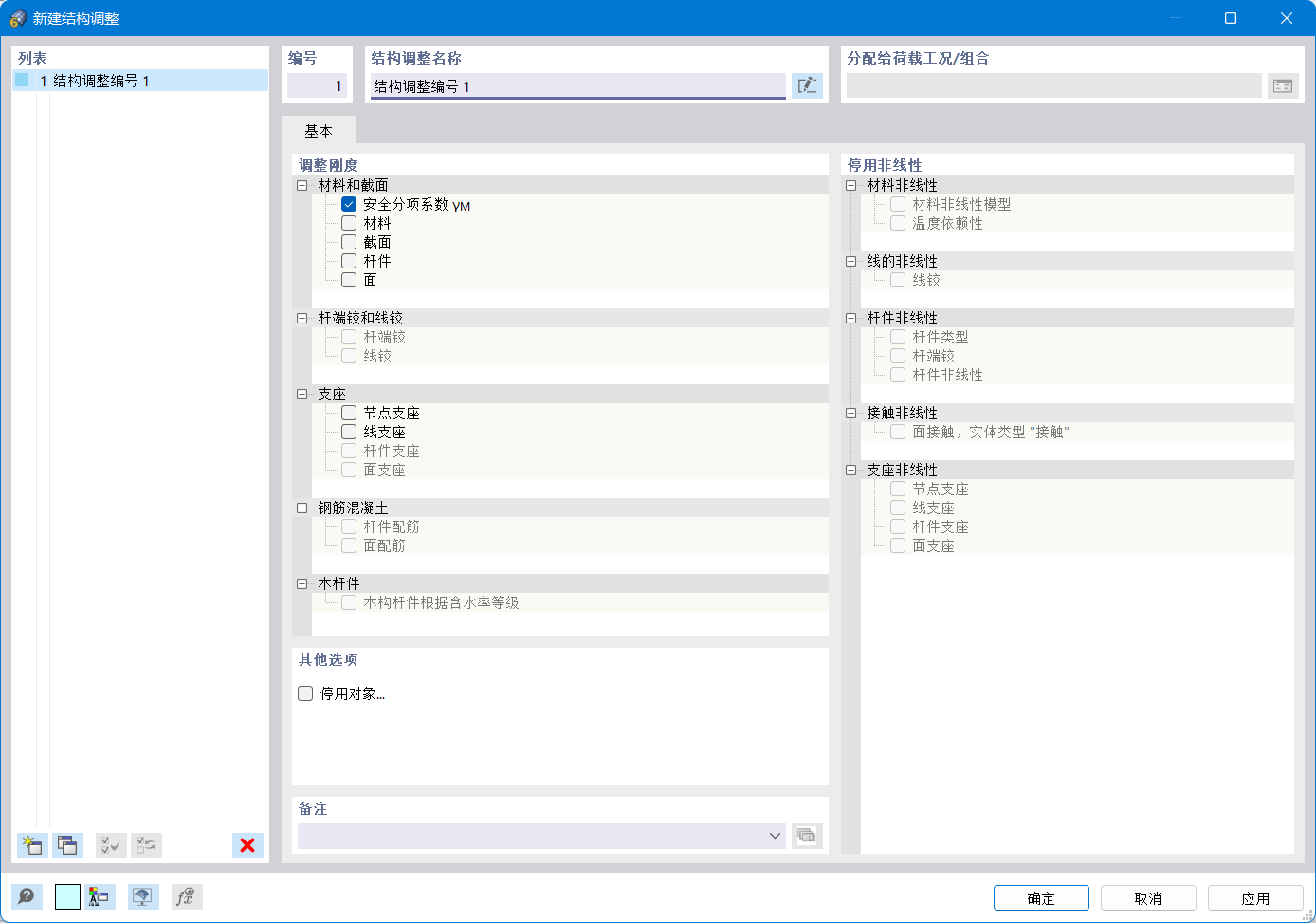
Task: Open the fx formula editor icon
Action: click(187, 896)
